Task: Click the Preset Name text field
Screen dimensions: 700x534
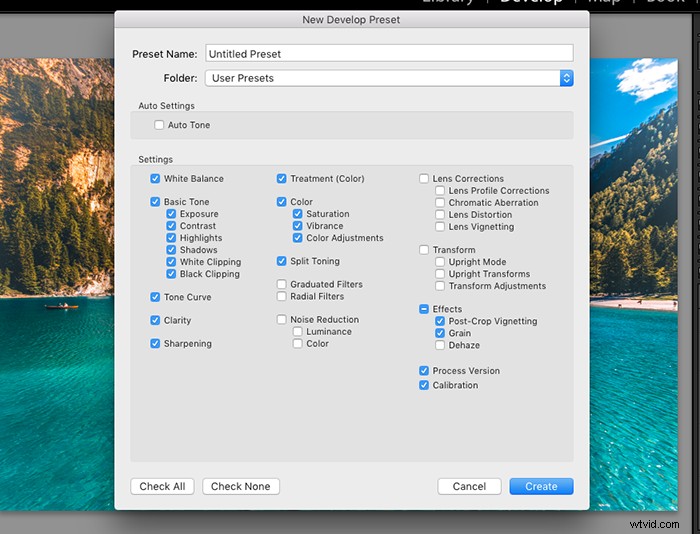Action: pyautogui.click(x=389, y=54)
